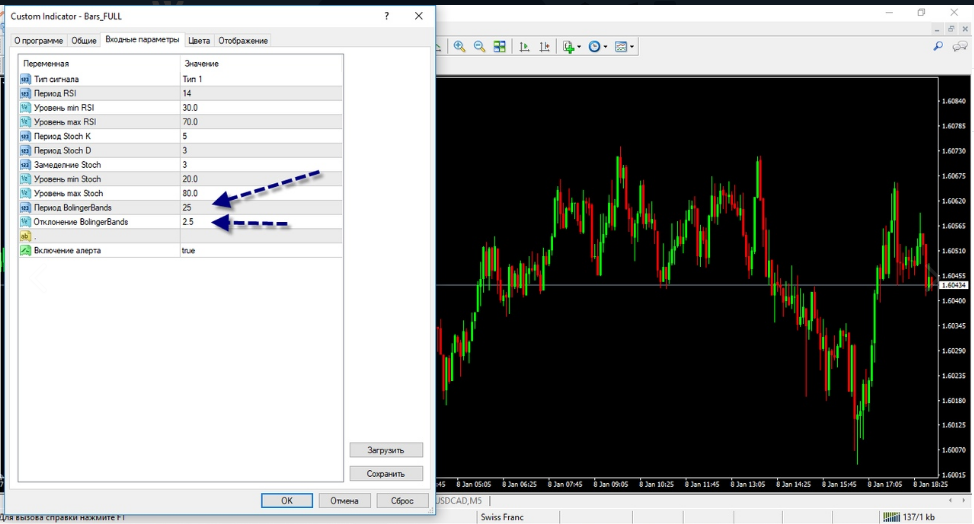Toggle chart shift icon in toolbar
The image size is (974, 524).
click(x=545, y=47)
